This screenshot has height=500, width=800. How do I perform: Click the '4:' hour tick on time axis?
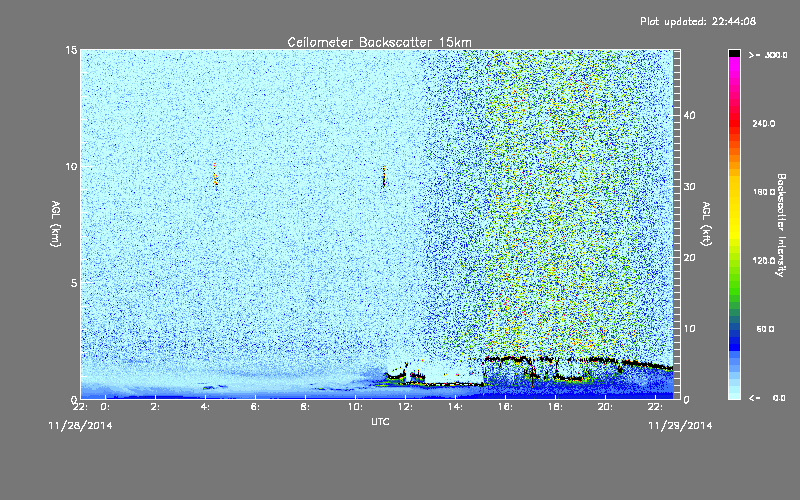pyautogui.click(x=206, y=407)
